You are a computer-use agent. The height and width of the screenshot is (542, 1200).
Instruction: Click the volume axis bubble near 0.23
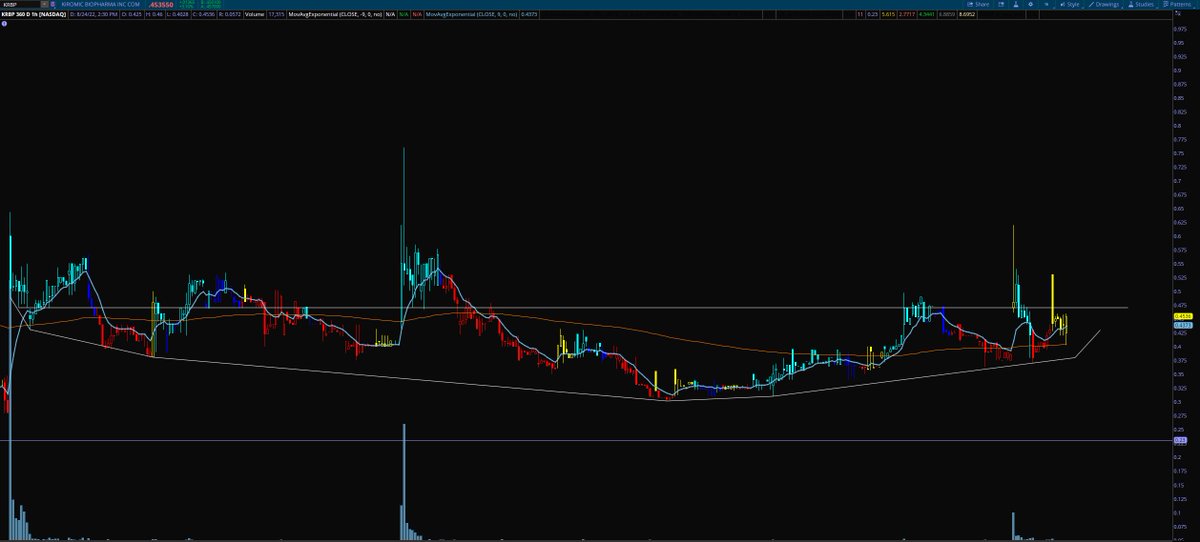pyautogui.click(x=1180, y=440)
